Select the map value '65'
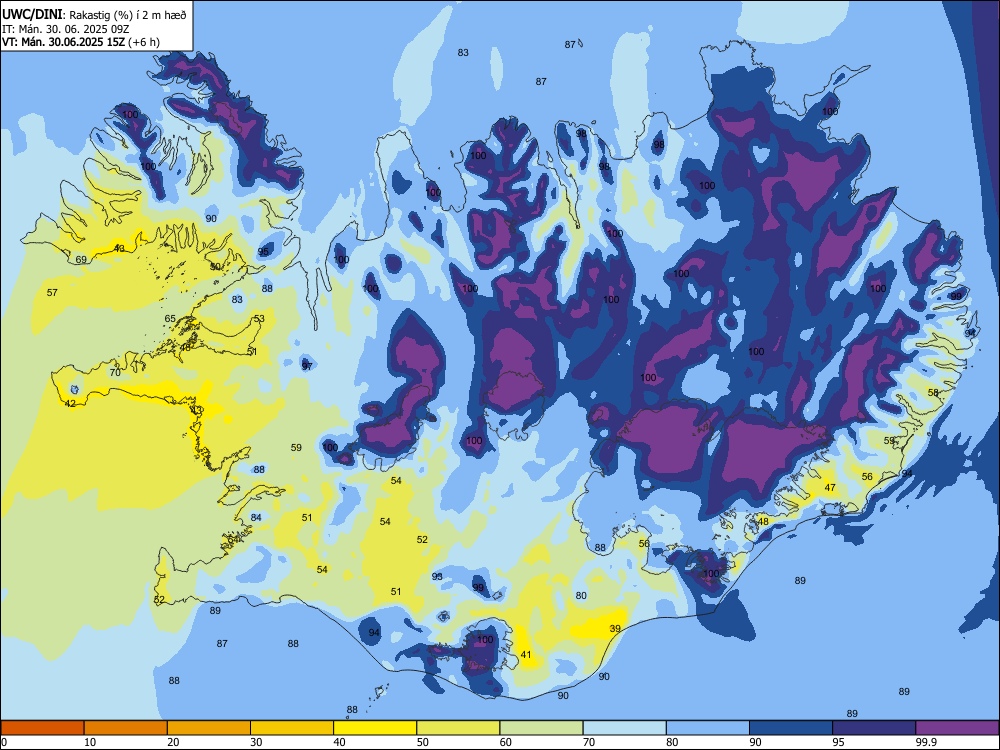 click(x=170, y=319)
